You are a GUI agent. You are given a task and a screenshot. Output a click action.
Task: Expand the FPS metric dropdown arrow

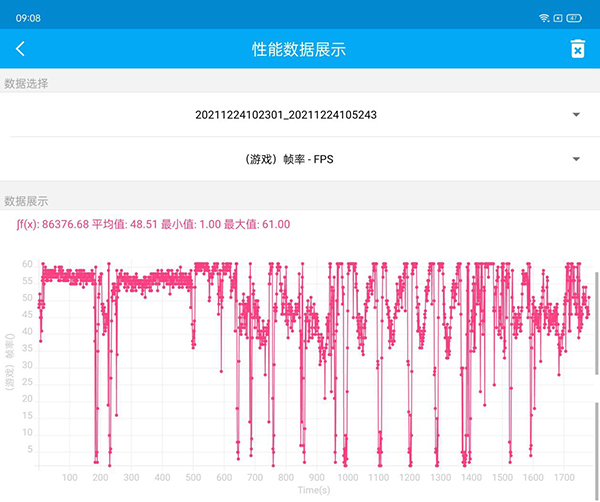(576, 159)
